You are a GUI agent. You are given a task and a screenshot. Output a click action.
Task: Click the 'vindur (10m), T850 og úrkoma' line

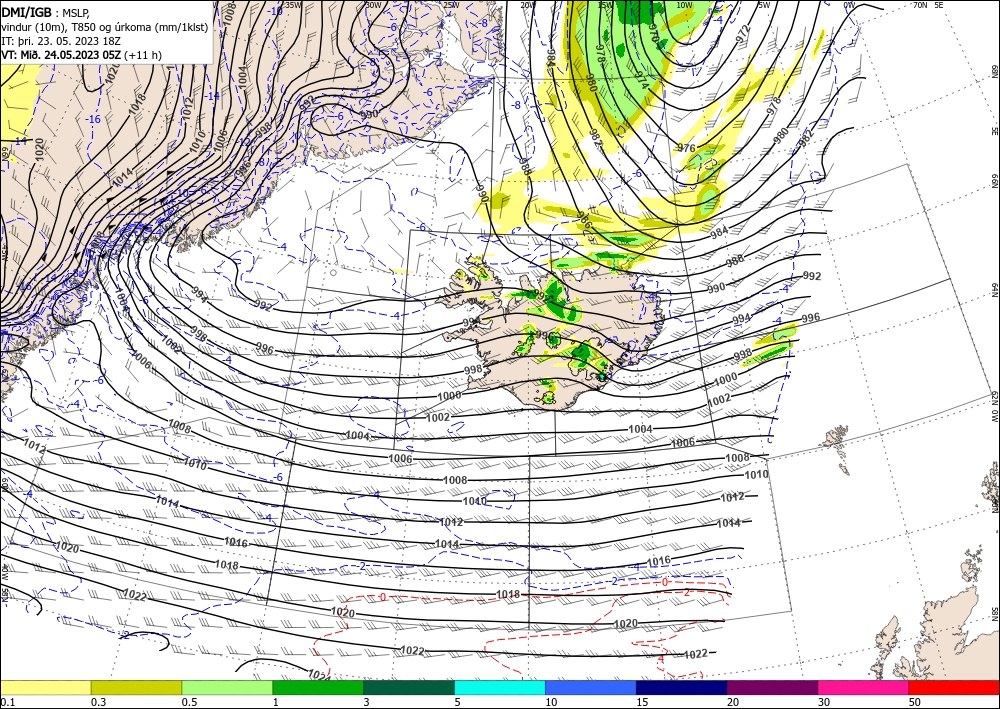pyautogui.click(x=105, y=26)
